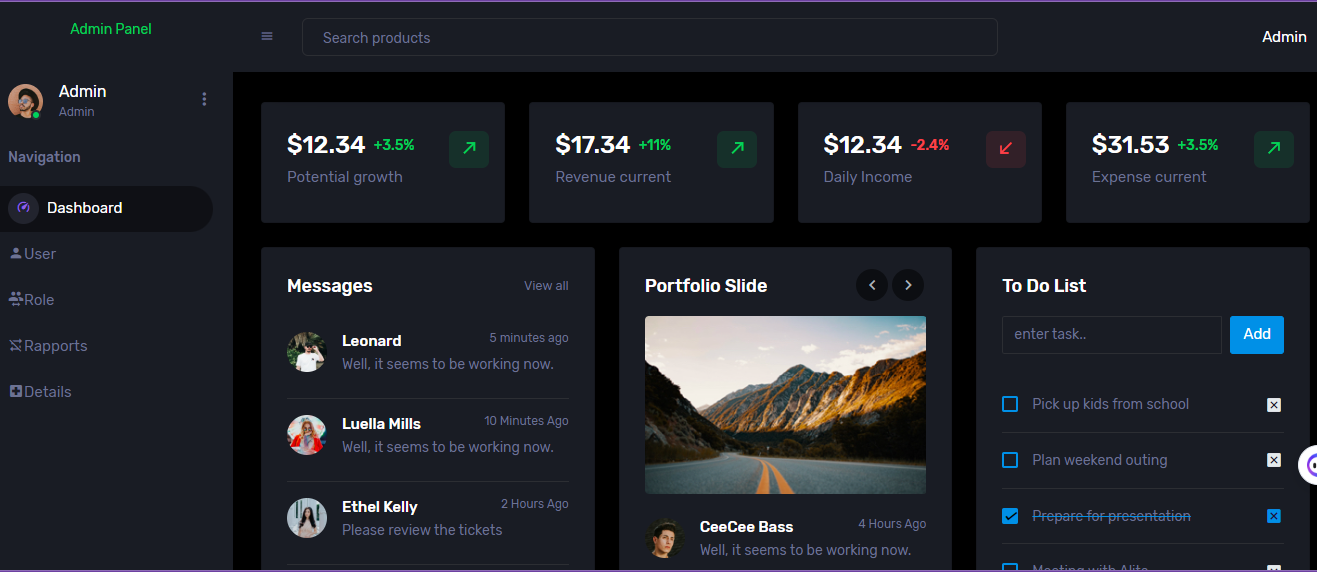1317x572 pixels.
Task: Toggle the sidebar hamburger menu icon
Action: coord(267,37)
